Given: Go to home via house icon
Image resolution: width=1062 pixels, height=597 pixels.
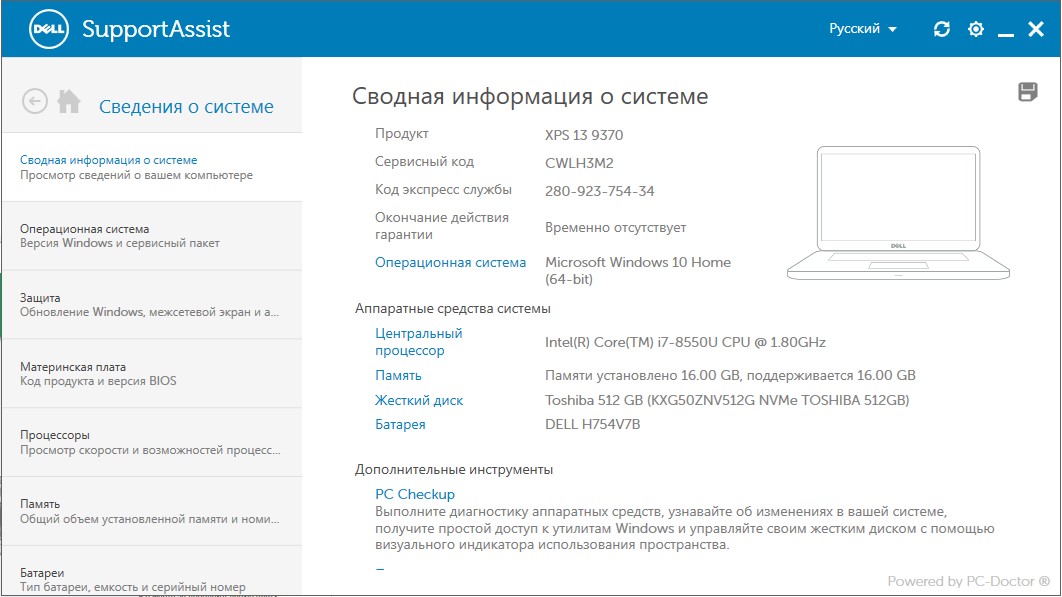Looking at the screenshot, I should coord(68,102).
